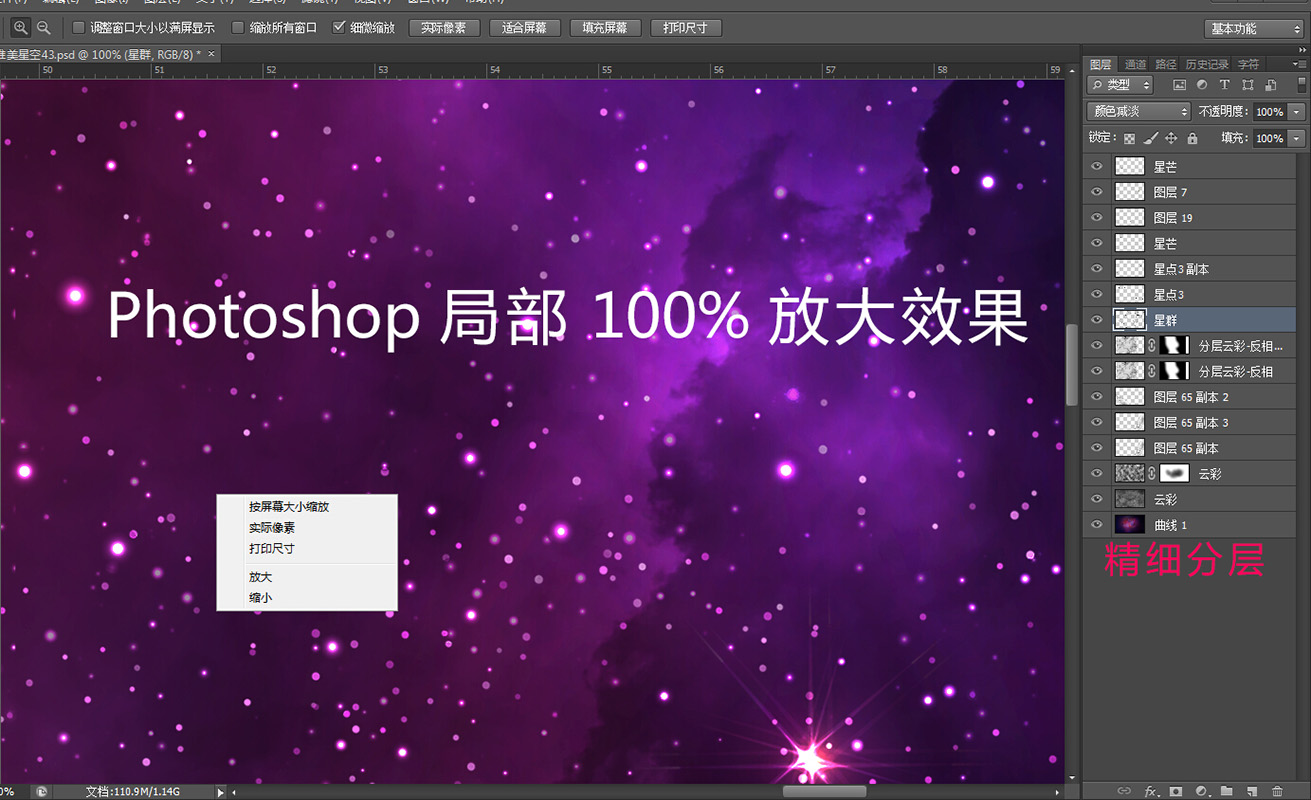This screenshot has height=800, width=1311.
Task: Click the 曲线 1 layer thumbnail
Action: tap(1129, 524)
